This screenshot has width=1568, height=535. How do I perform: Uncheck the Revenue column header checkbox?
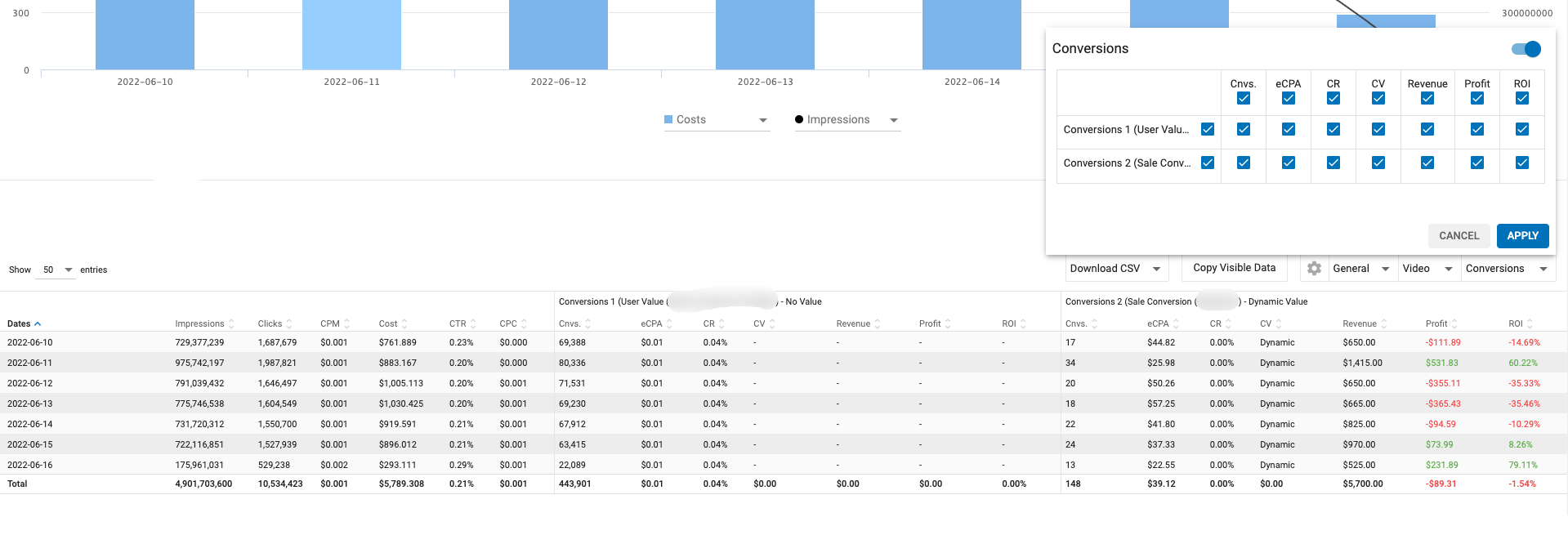[1427, 99]
